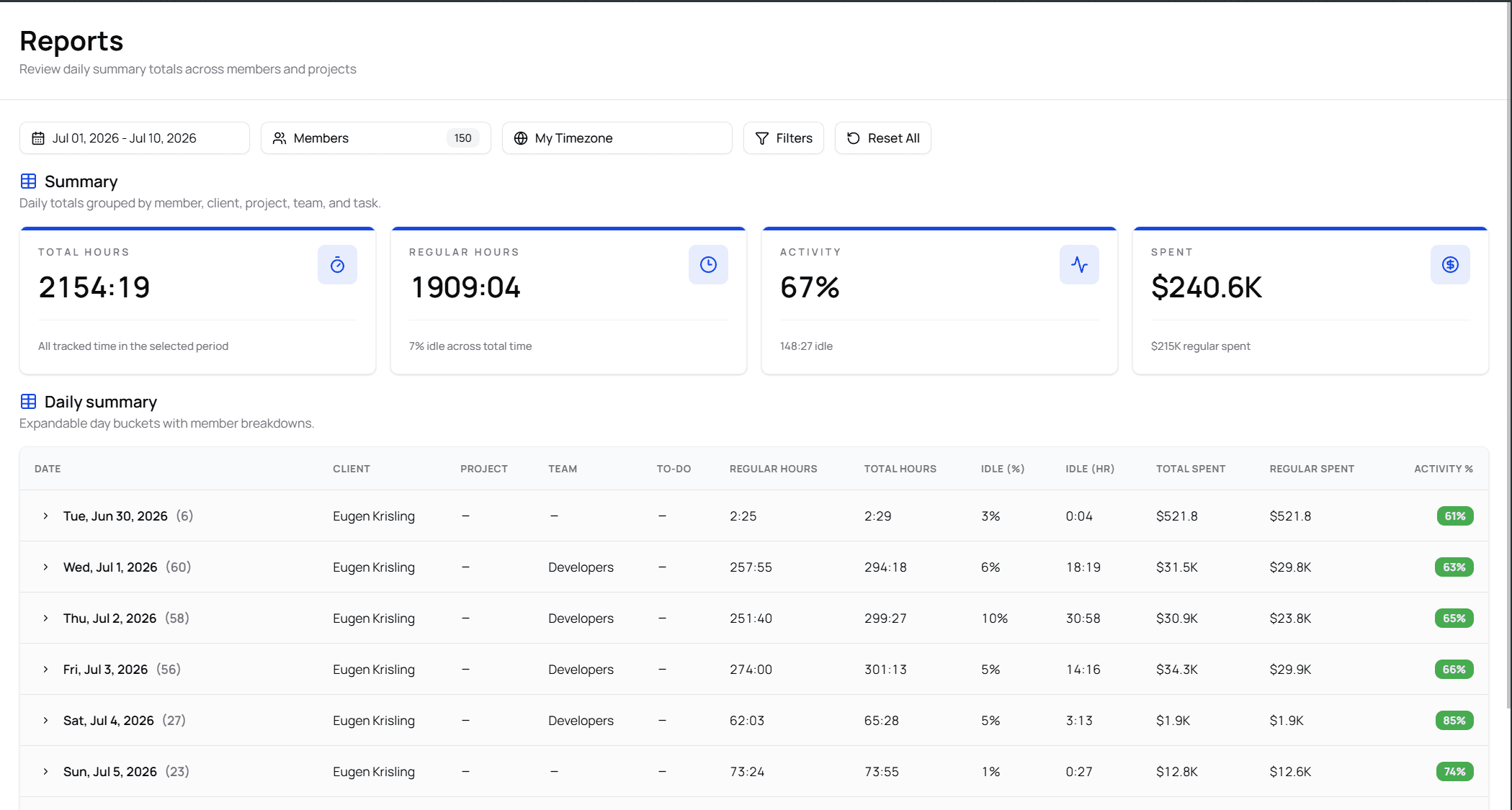This screenshot has width=1512, height=810.
Task: Click idle time 30:58 for Jul 2
Action: tap(1083, 618)
